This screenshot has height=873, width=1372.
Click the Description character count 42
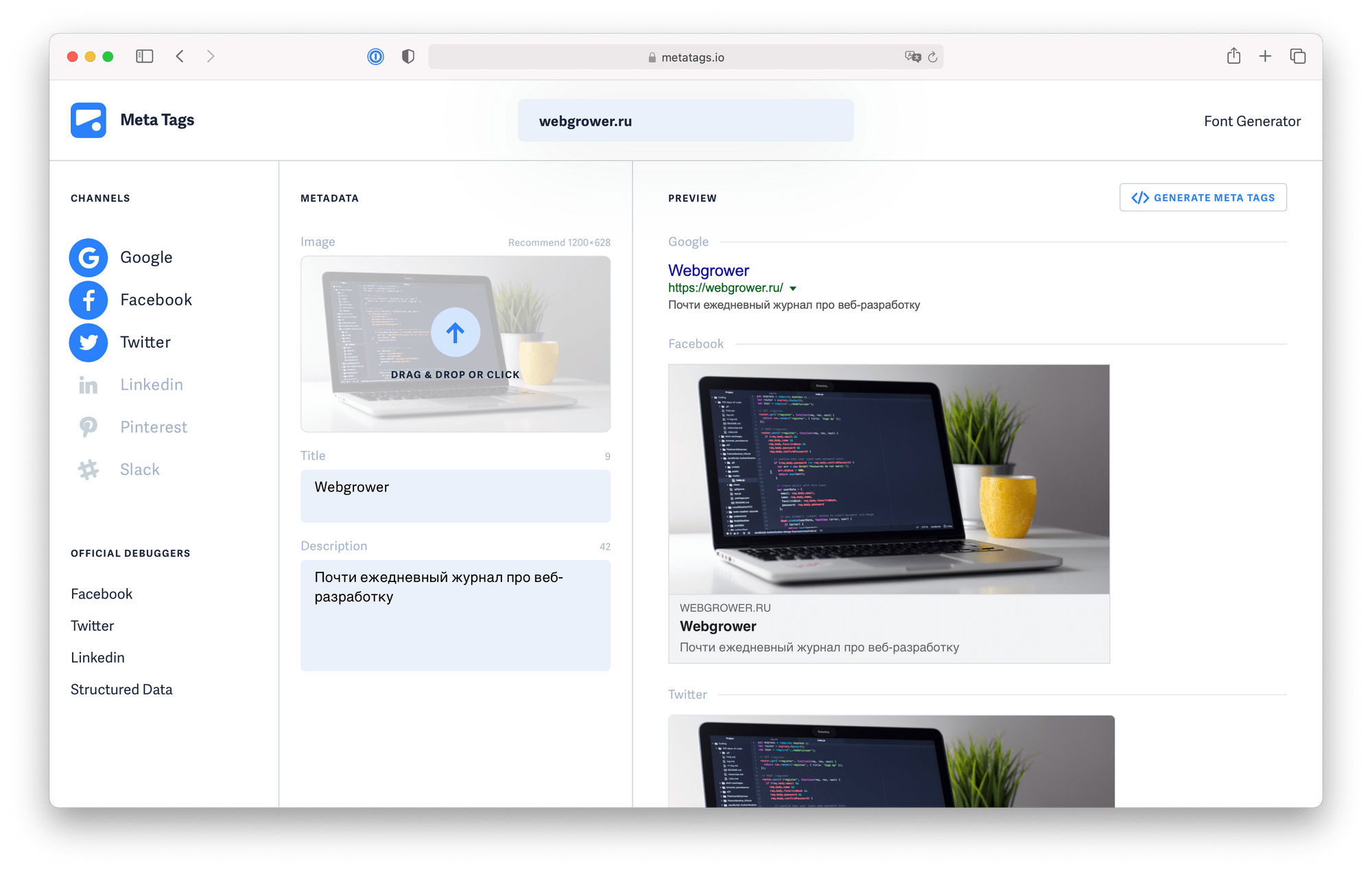click(605, 547)
